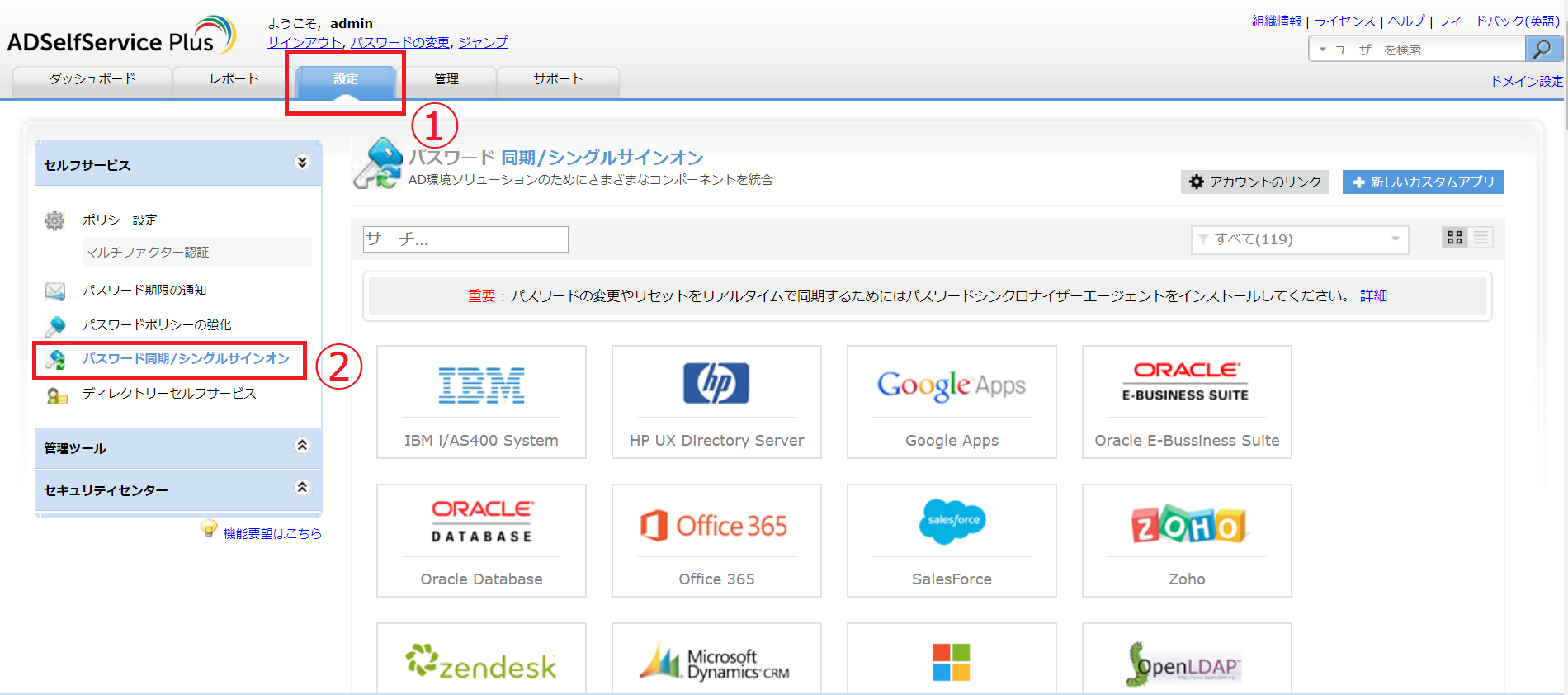The width and height of the screenshot is (1568, 695).
Task: Click the user search magnifier icon
Action: click(1542, 50)
